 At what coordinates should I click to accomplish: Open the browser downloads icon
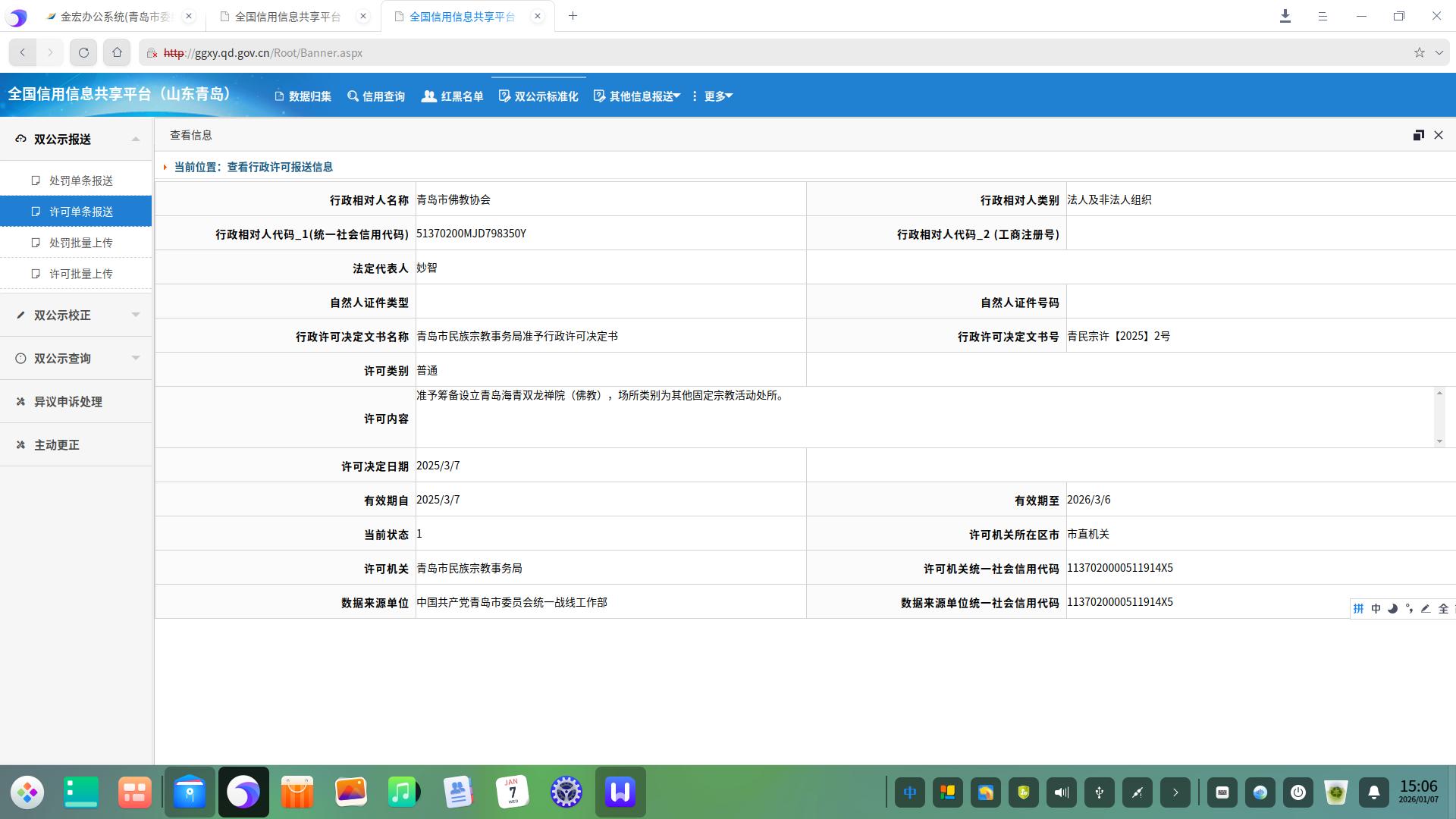(x=1285, y=16)
